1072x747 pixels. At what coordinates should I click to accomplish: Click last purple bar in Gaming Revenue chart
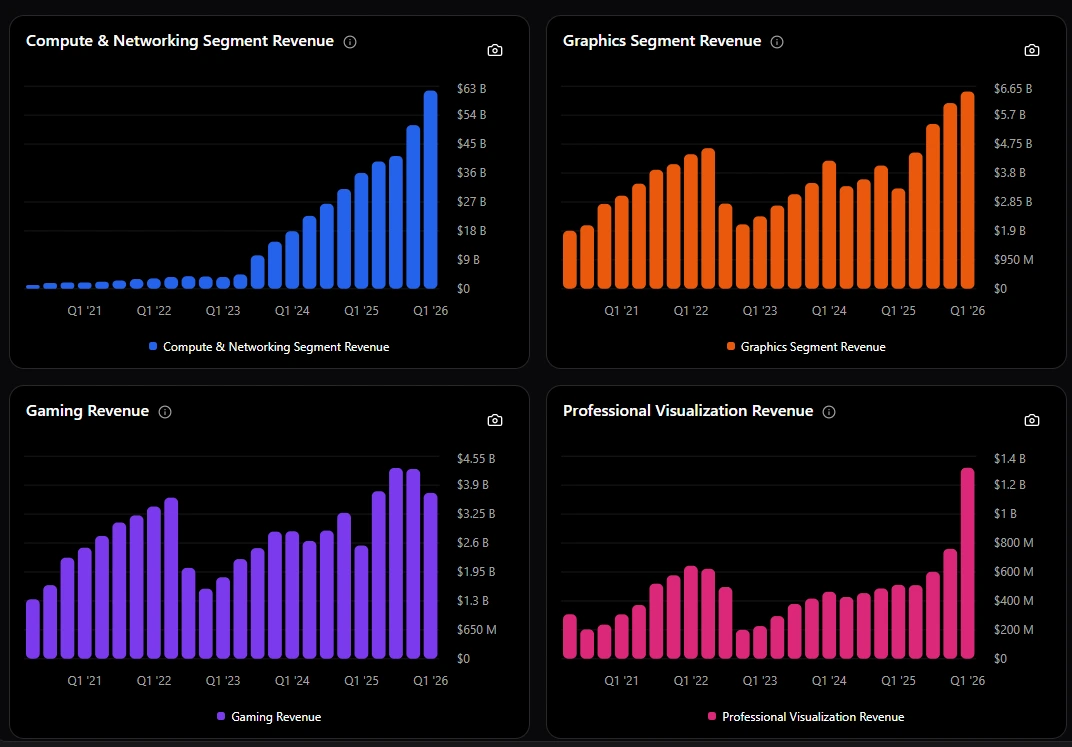click(431, 575)
